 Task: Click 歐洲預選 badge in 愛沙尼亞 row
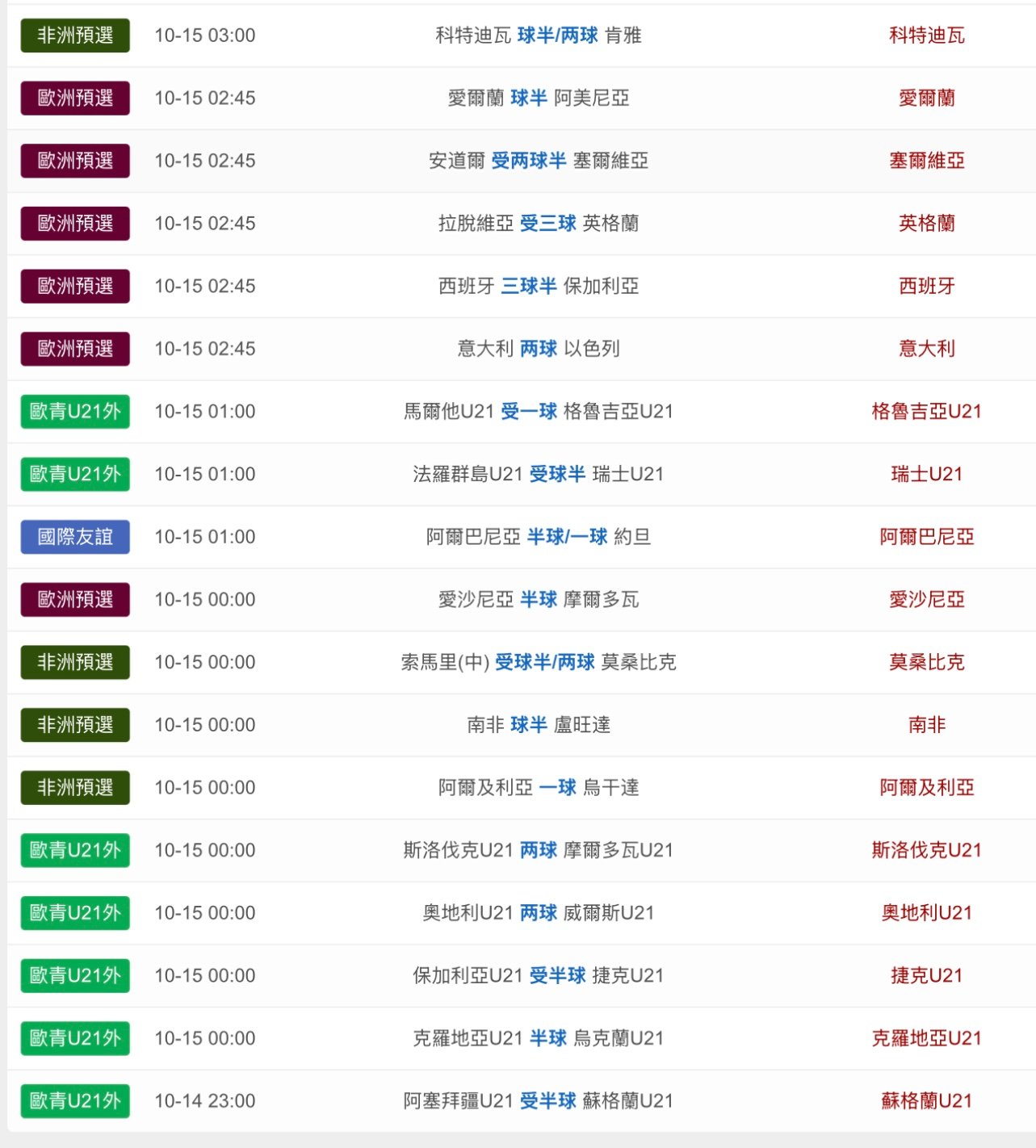pos(75,600)
